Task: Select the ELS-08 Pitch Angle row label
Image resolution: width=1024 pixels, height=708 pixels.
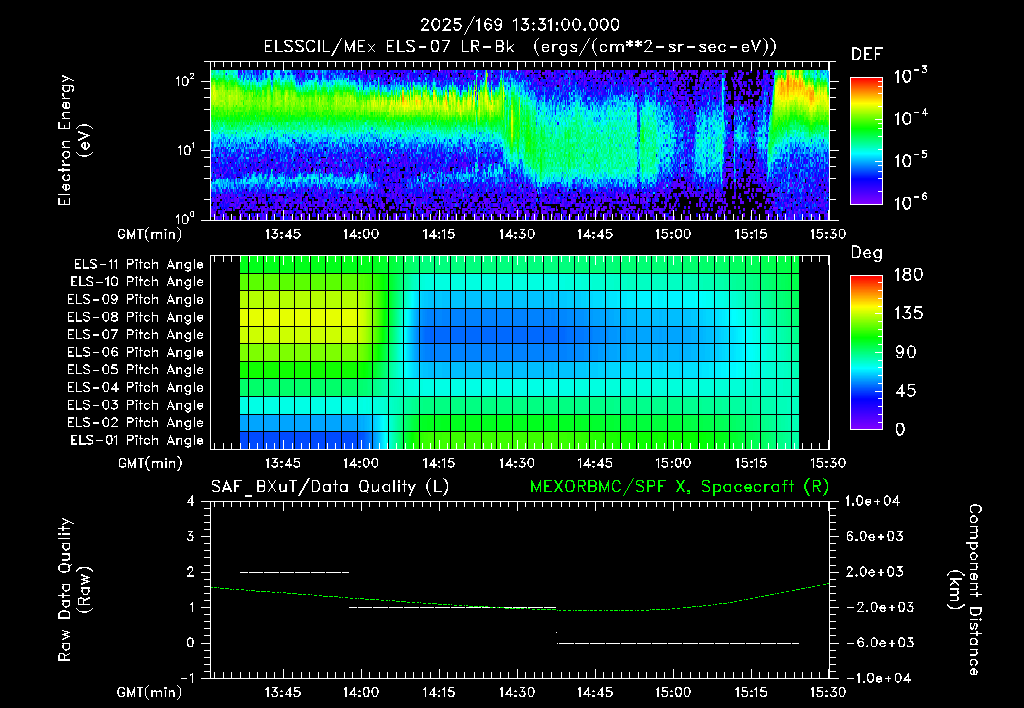Action: [x=136, y=317]
